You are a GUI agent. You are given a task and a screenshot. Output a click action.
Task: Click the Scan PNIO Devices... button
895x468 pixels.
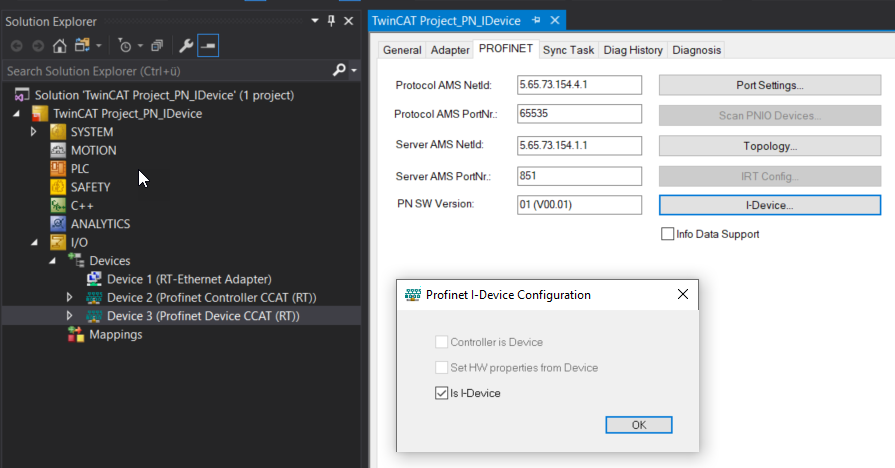[769, 115]
